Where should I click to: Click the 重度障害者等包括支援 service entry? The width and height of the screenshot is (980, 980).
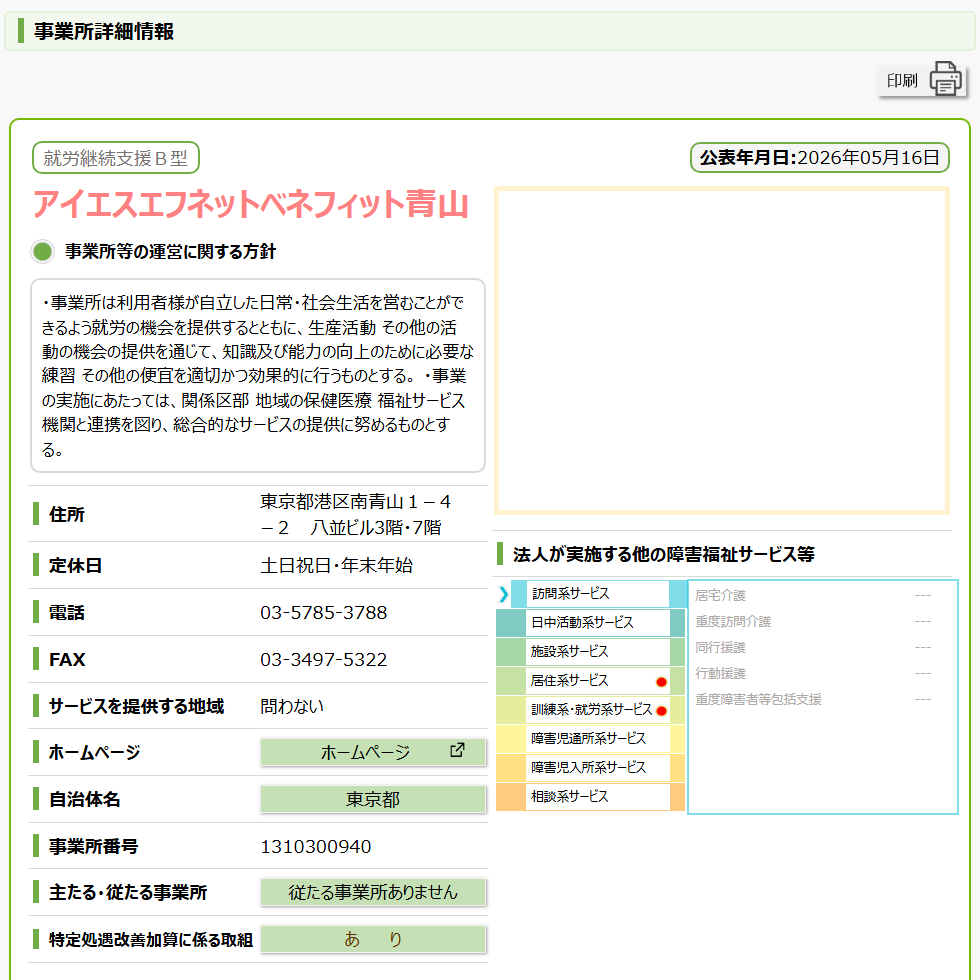click(x=758, y=699)
